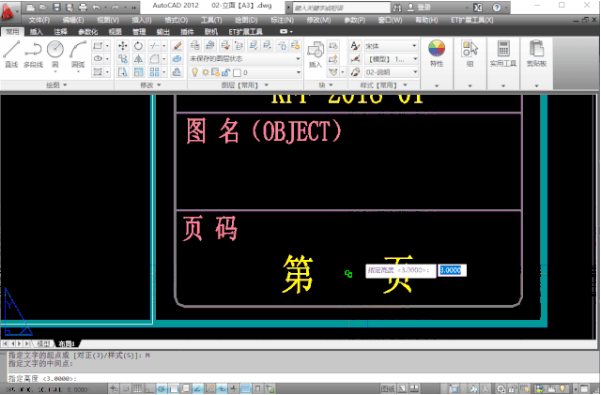Open the Properties (特性) color wheel panel
Screen dimensions: 601x395
point(437,54)
